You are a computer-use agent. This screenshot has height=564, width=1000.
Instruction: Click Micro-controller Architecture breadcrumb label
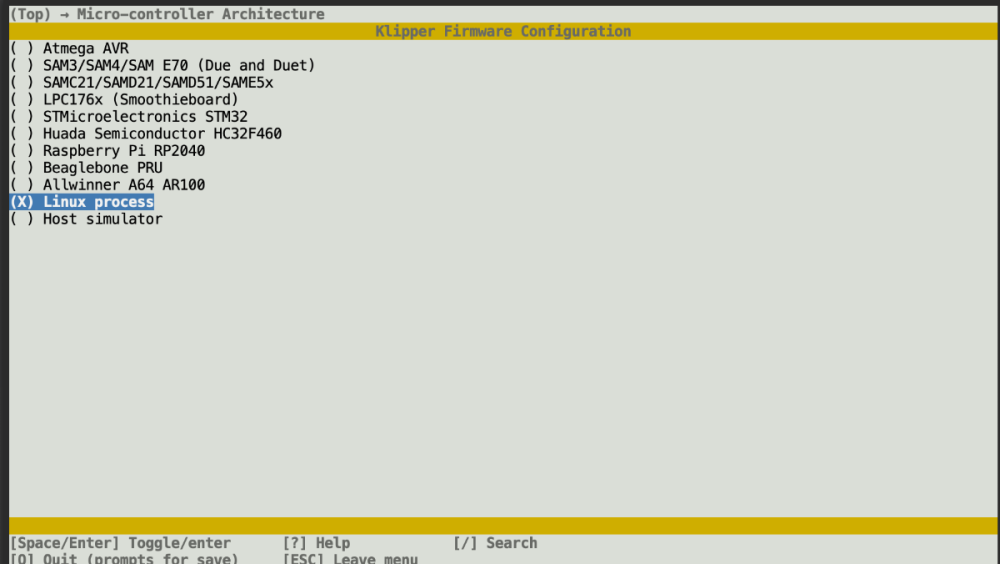pyautogui.click(x=201, y=14)
